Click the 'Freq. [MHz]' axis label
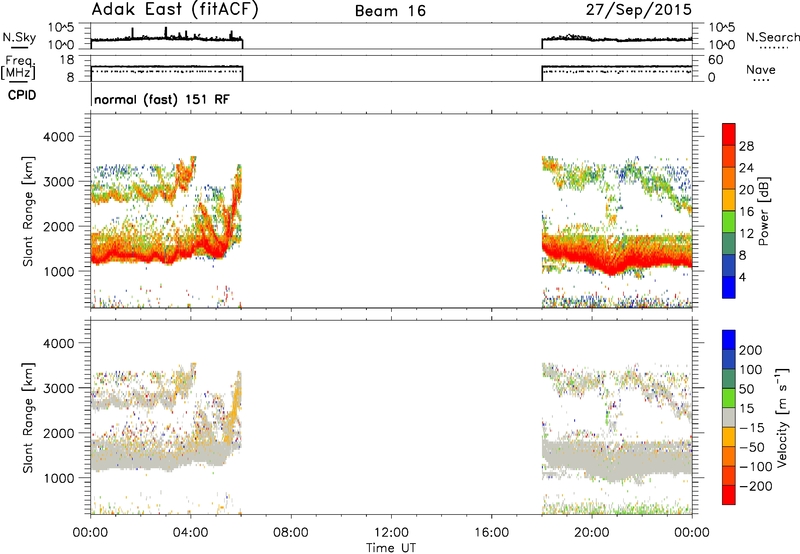This screenshot has height=554, width=800. coord(20,67)
